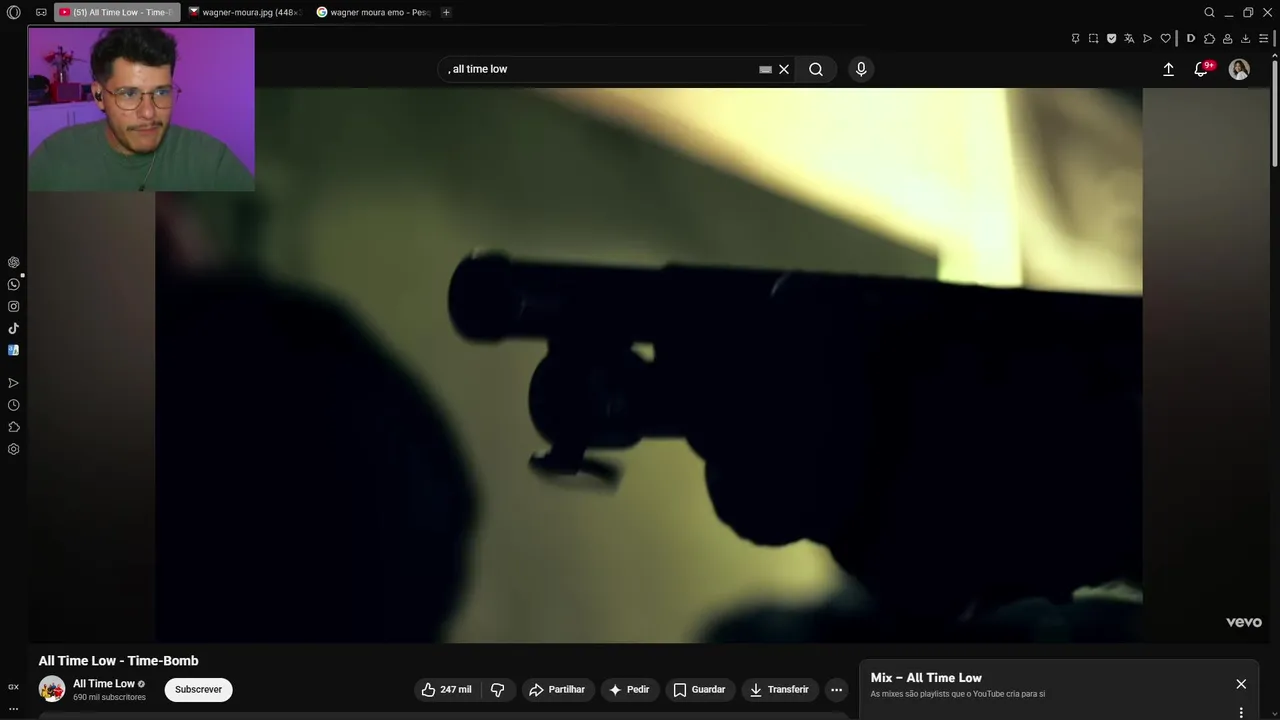The width and height of the screenshot is (1280, 720).
Task: Open the blue translator sidebar app
Action: coord(14,350)
